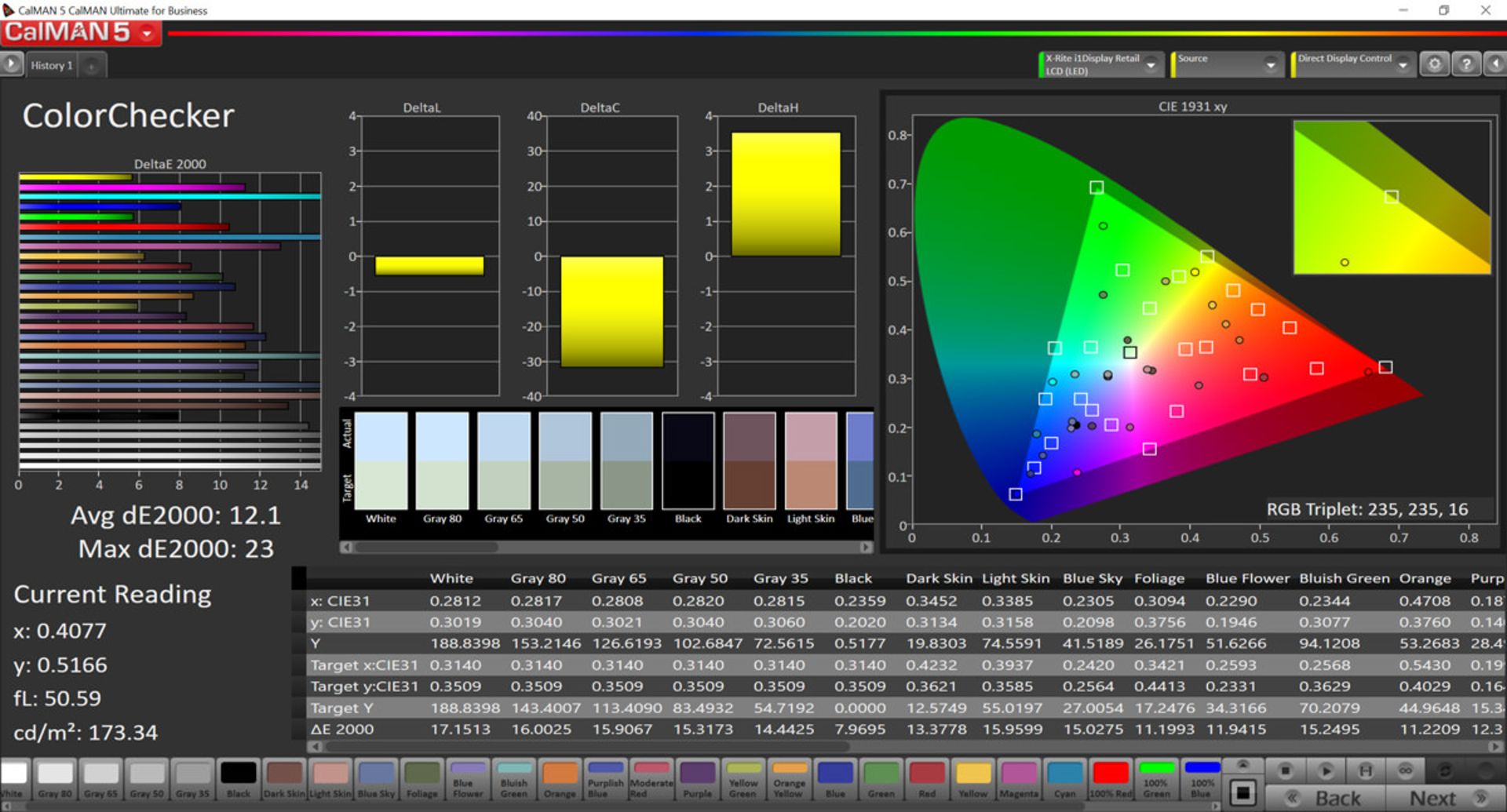Select the 100% Red color swatch
Viewport: 1507px width, 812px height.
point(1111,779)
